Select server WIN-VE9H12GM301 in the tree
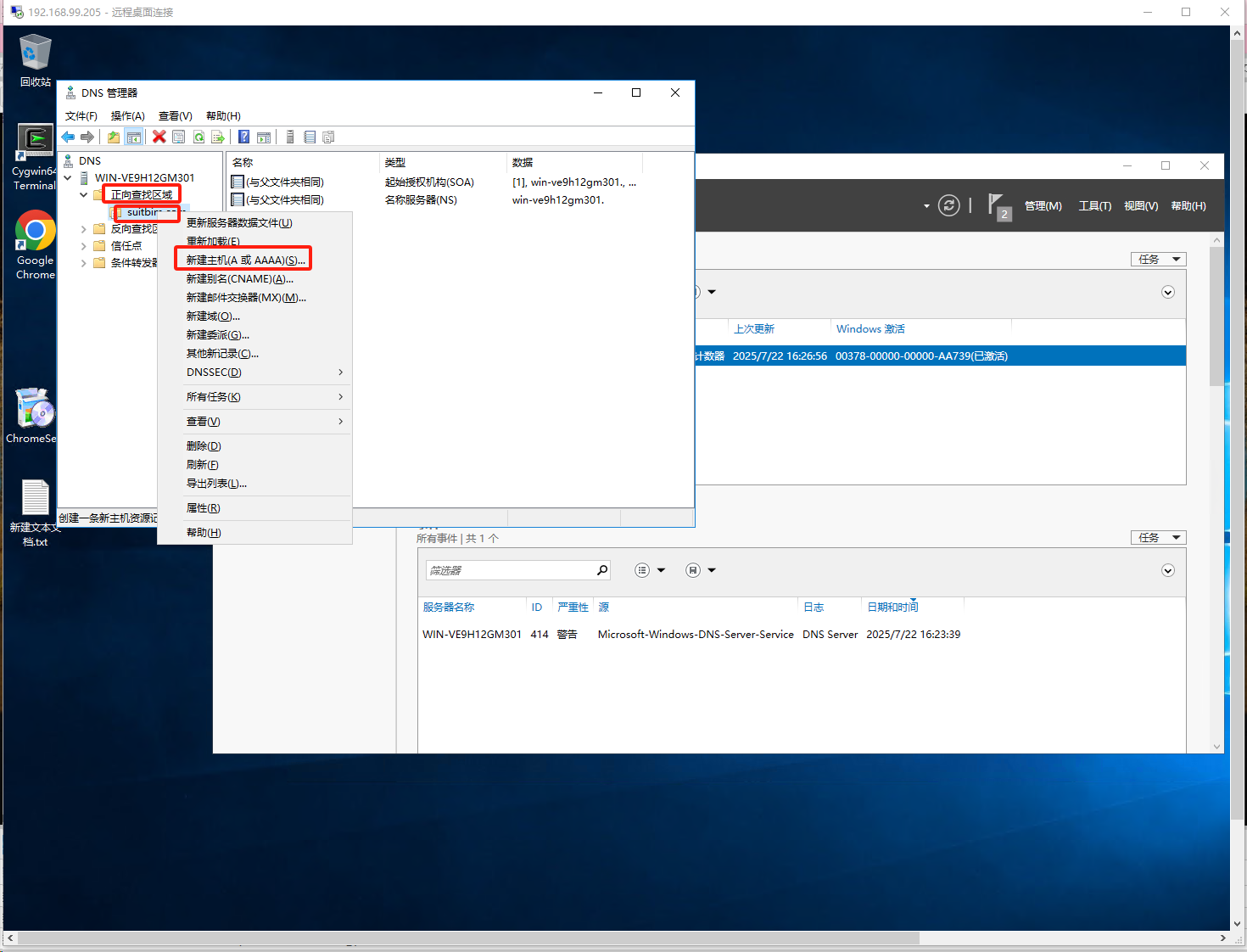This screenshot has height=952, width=1247. [x=144, y=177]
